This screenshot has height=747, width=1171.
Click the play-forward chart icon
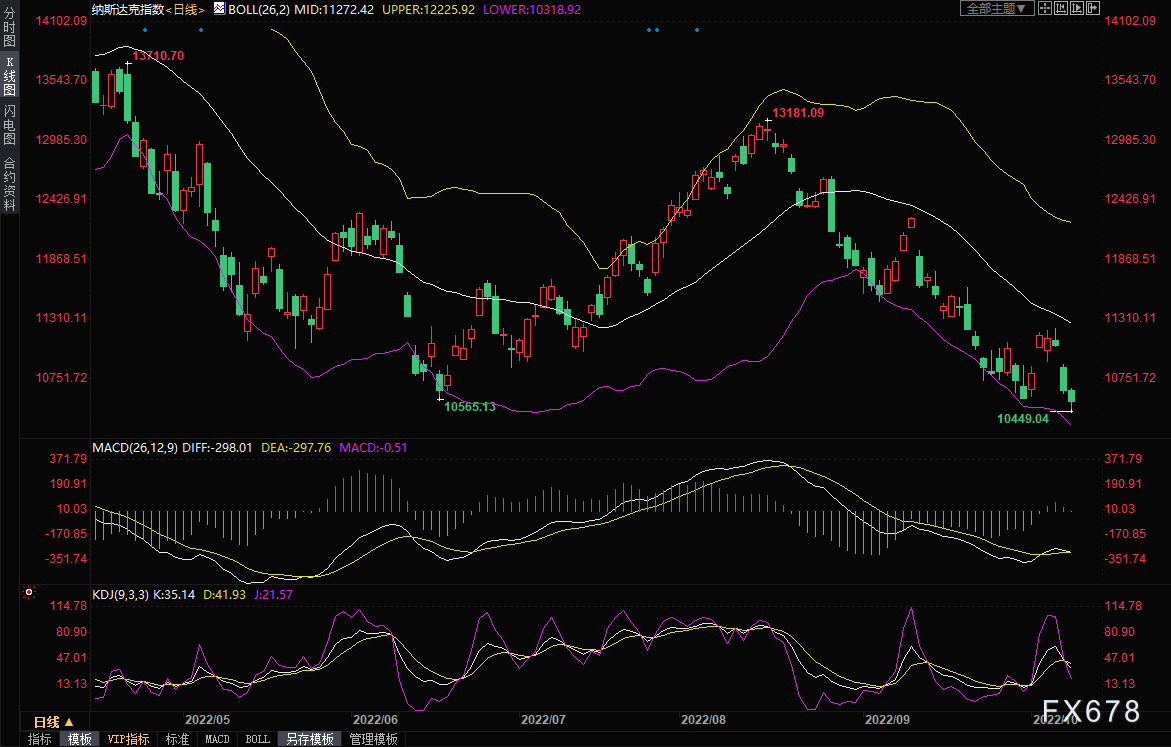coord(1077,8)
